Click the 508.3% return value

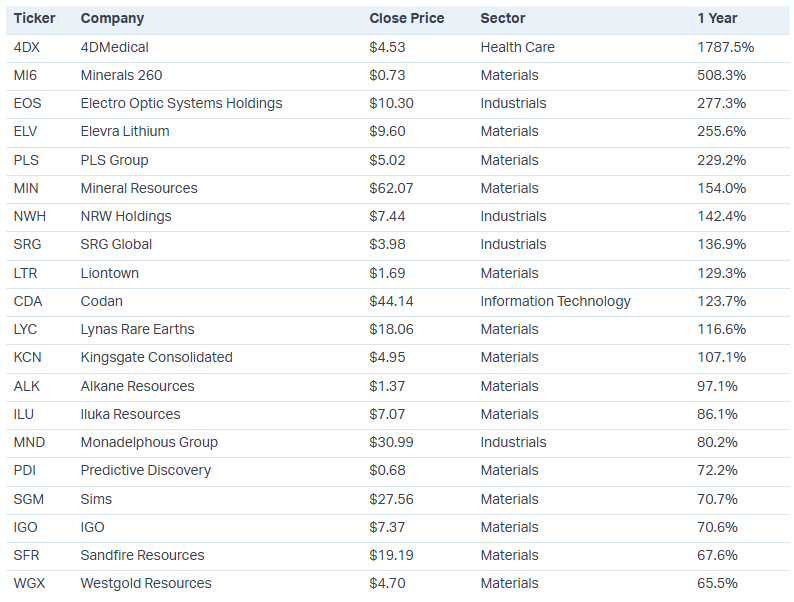pos(722,75)
